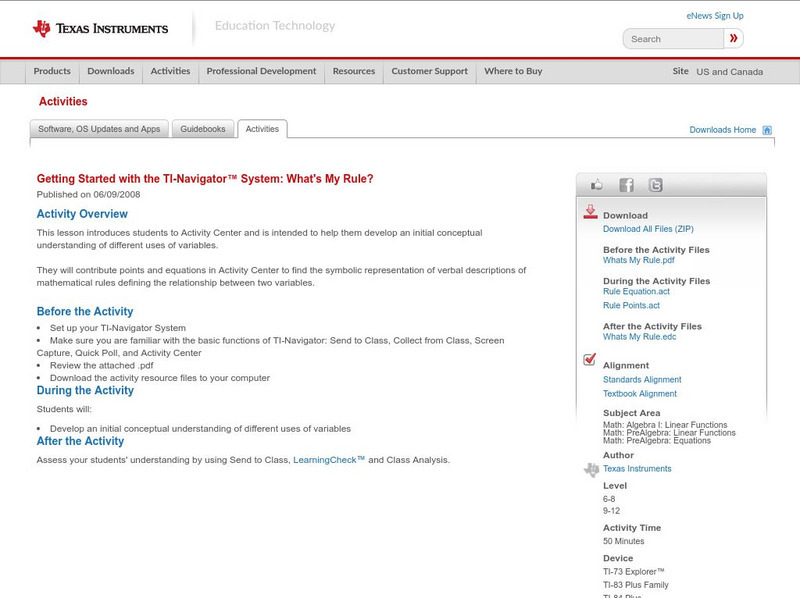Follow the eNews Sign Up link
The height and width of the screenshot is (598, 800).
(x=715, y=16)
